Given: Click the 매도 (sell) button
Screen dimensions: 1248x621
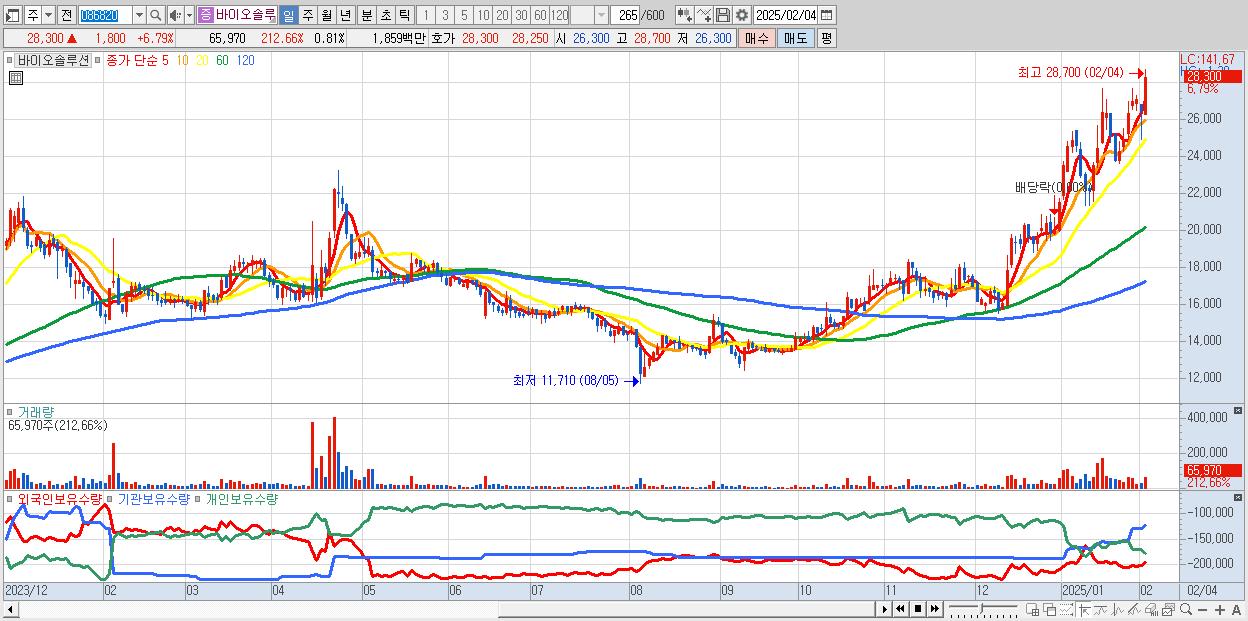Looking at the screenshot, I should [796, 38].
